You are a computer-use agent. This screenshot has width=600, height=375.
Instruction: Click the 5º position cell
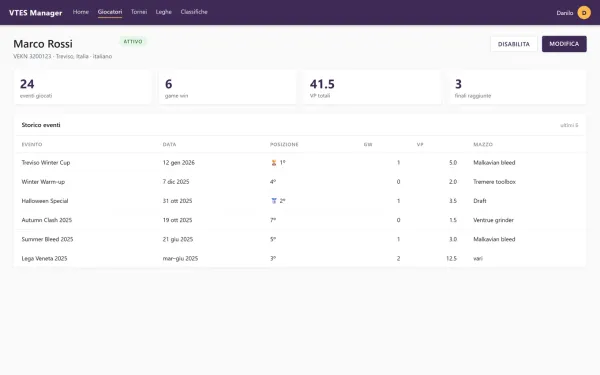pyautogui.click(x=273, y=239)
